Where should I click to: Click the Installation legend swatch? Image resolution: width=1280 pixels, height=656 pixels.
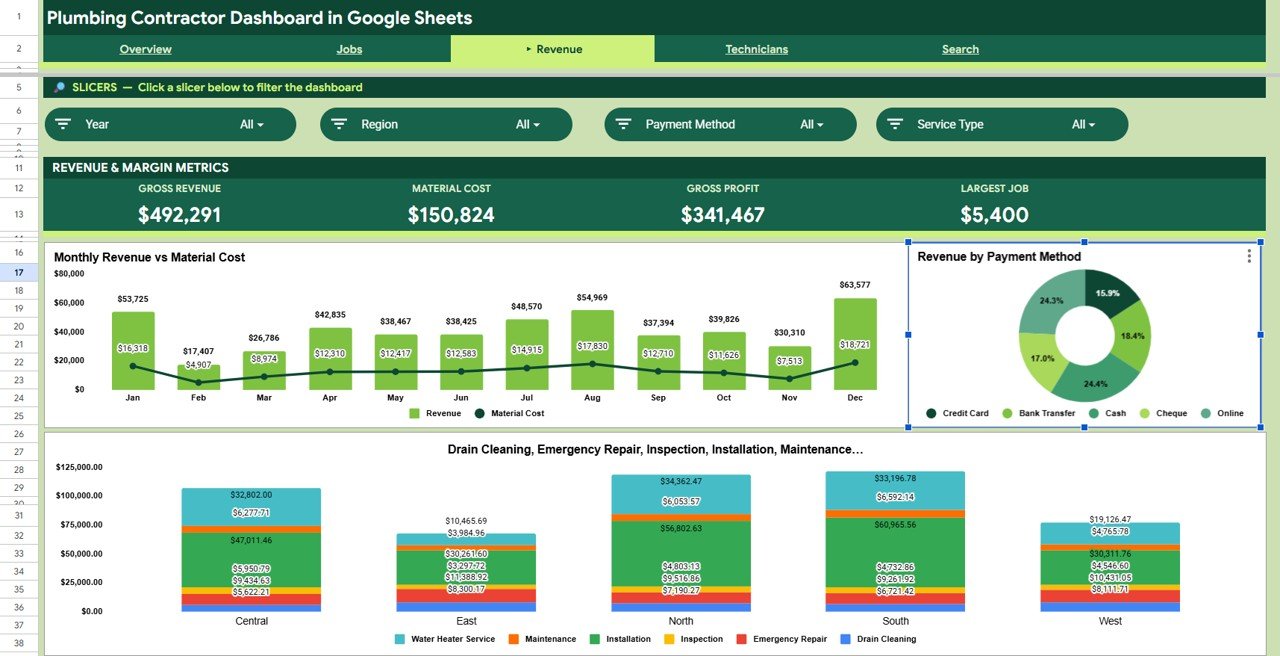pyautogui.click(x=595, y=639)
